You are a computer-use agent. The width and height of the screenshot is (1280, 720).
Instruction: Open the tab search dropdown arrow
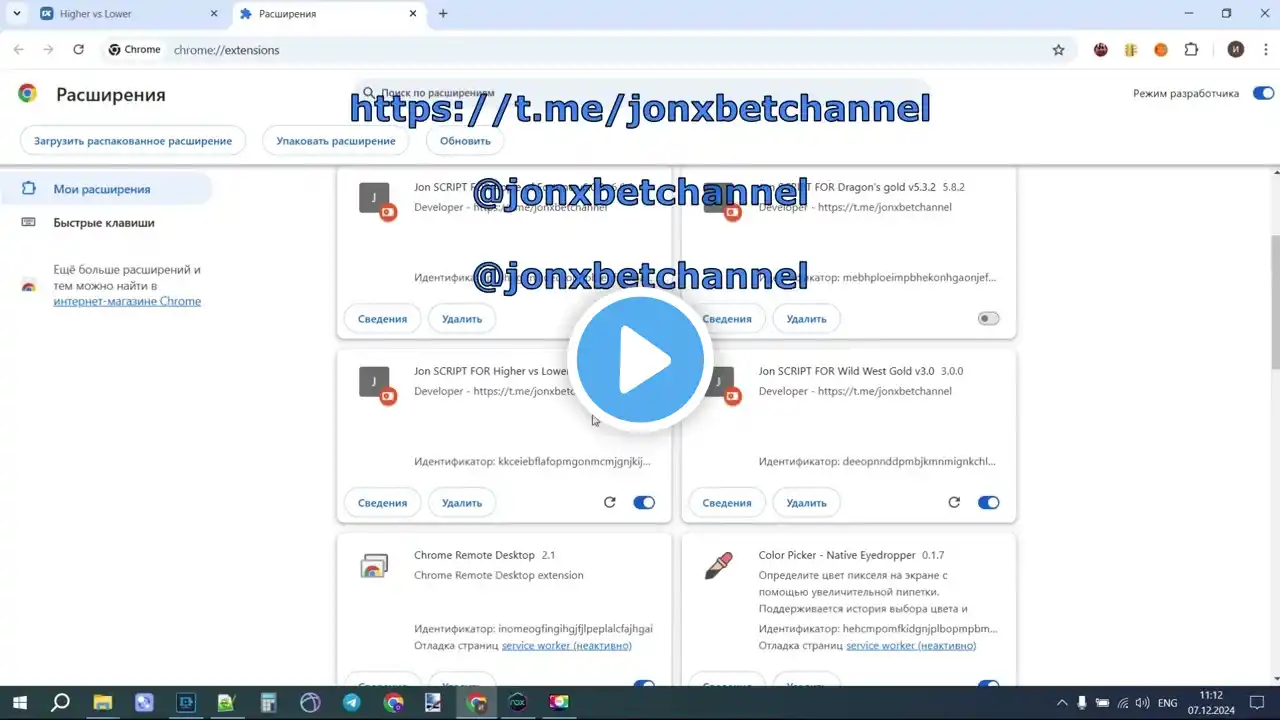coord(17,14)
